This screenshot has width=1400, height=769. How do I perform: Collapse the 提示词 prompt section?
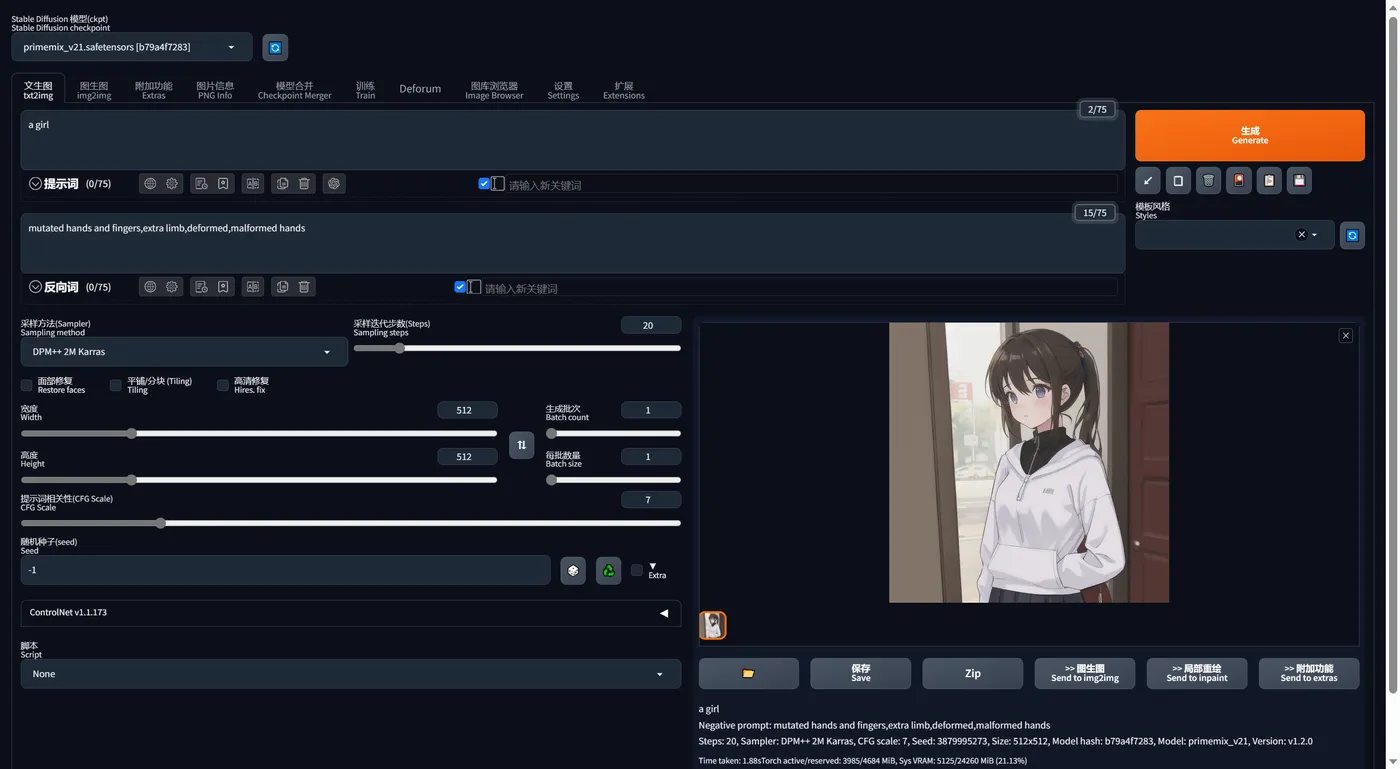[35, 184]
